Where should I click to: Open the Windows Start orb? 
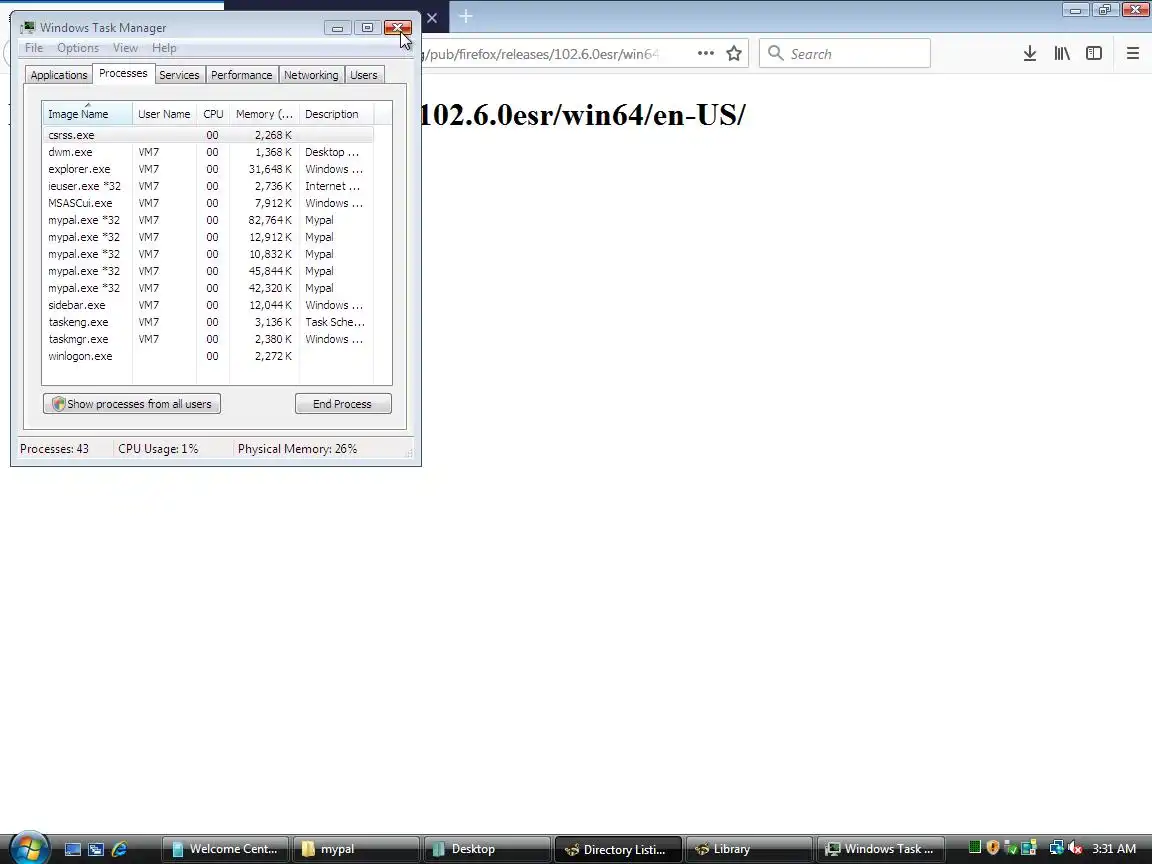(28, 847)
